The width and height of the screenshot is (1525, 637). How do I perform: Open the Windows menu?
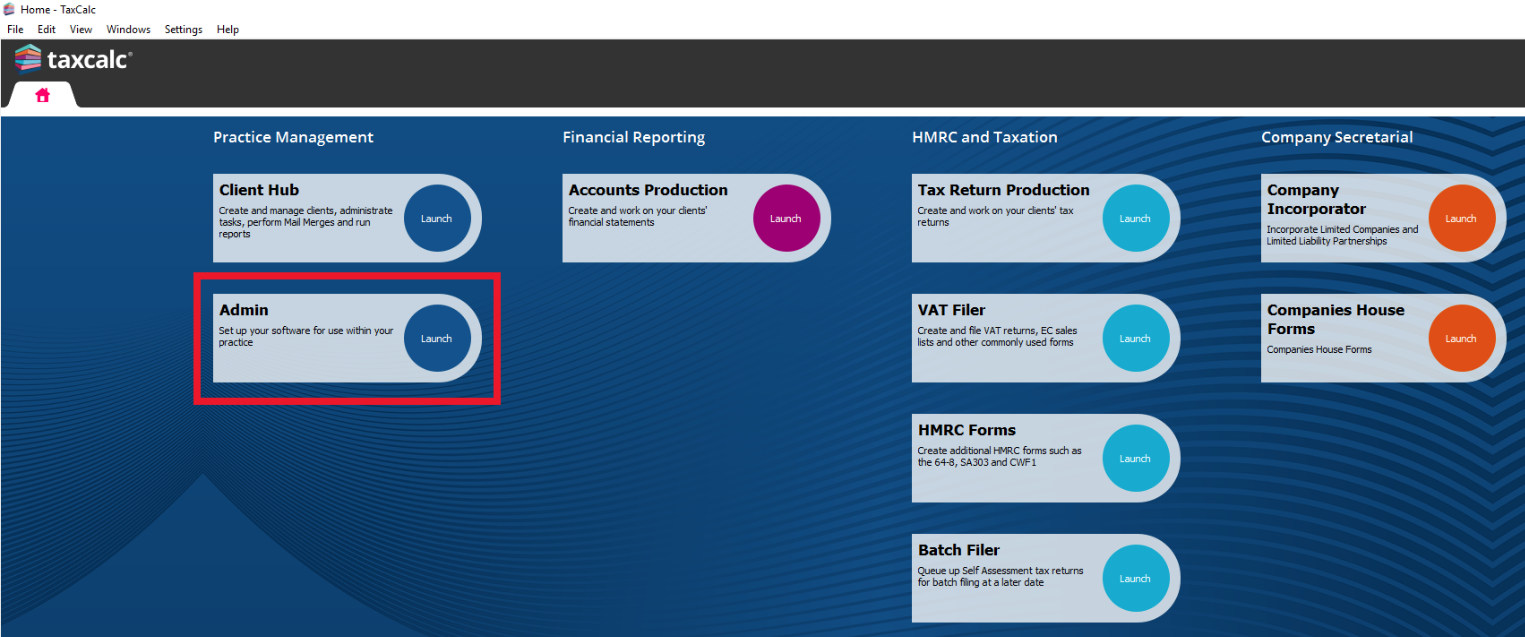(x=128, y=29)
